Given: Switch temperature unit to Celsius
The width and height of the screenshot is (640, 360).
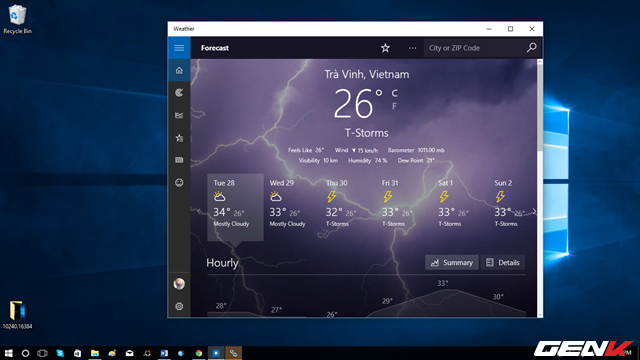Looking at the screenshot, I should tap(394, 93).
